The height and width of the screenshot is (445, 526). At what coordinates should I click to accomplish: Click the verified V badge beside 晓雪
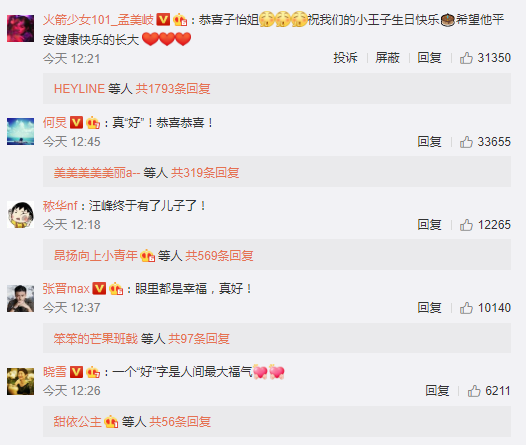pos(76,372)
